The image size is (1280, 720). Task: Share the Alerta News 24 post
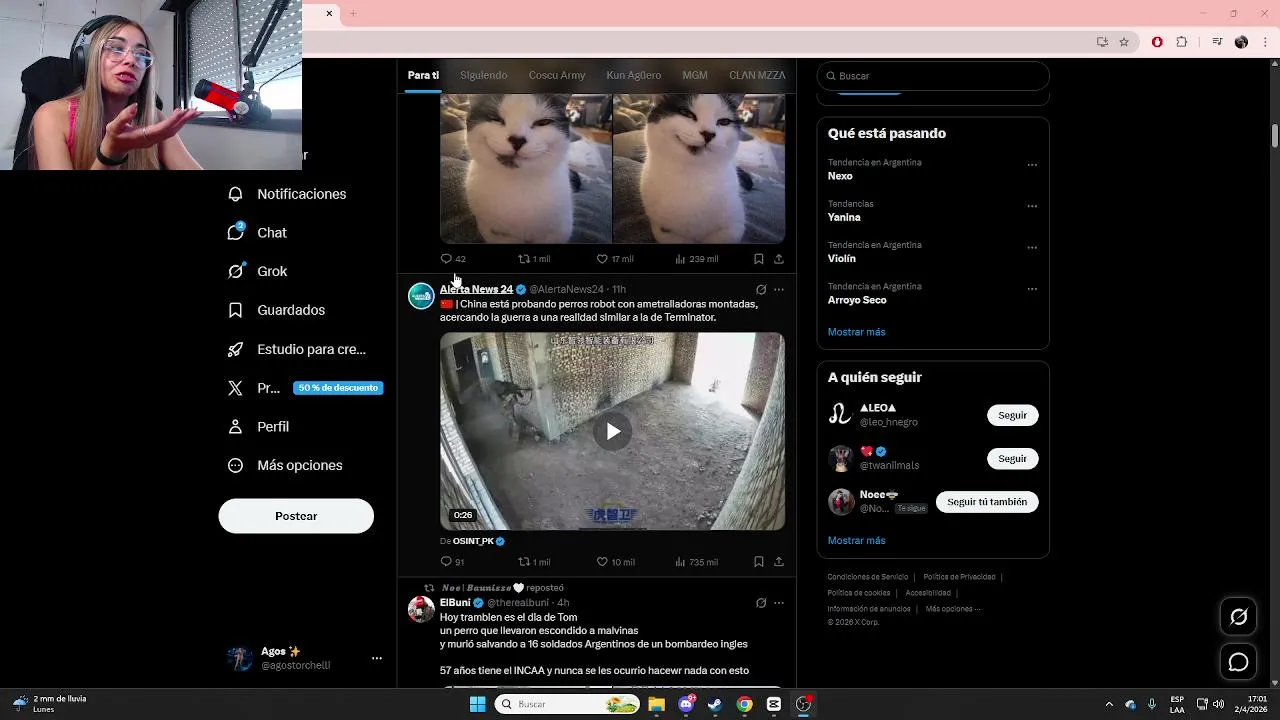click(x=778, y=562)
